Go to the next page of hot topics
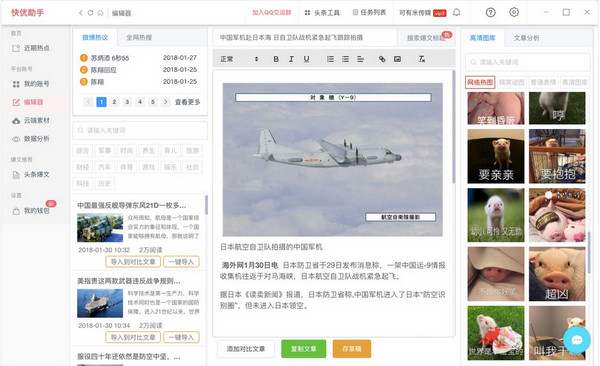 click(x=166, y=102)
